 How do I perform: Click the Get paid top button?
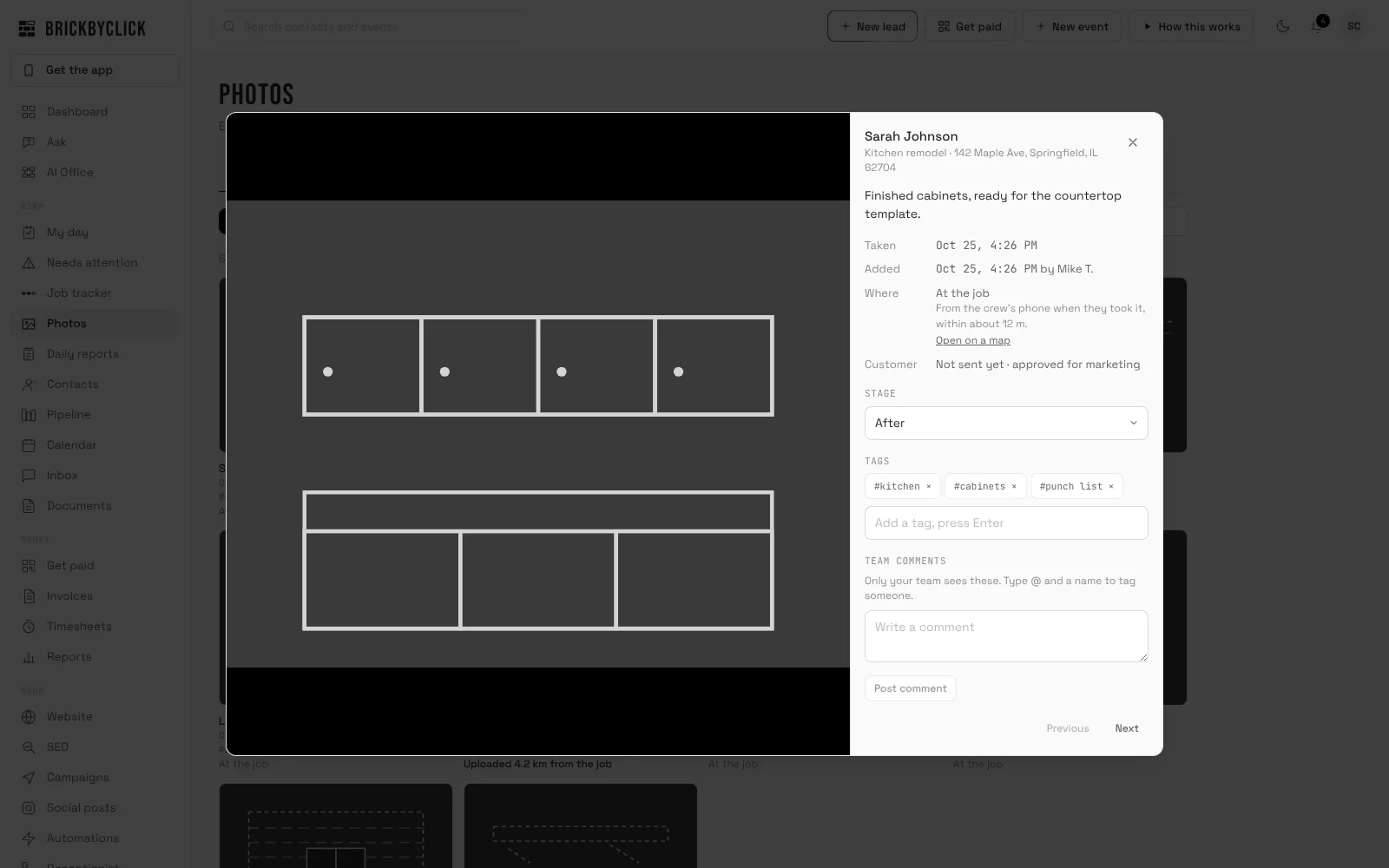970,26
